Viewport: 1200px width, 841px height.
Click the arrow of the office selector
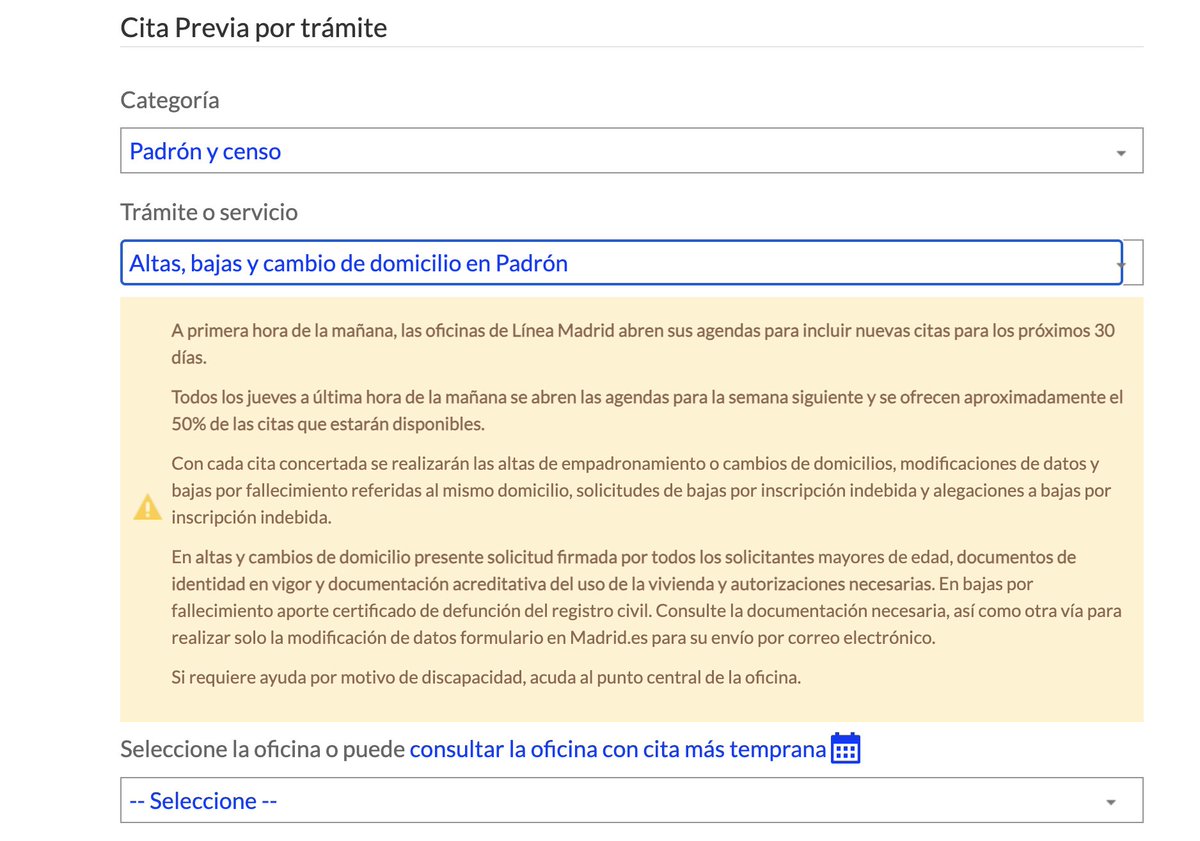coord(1110,802)
